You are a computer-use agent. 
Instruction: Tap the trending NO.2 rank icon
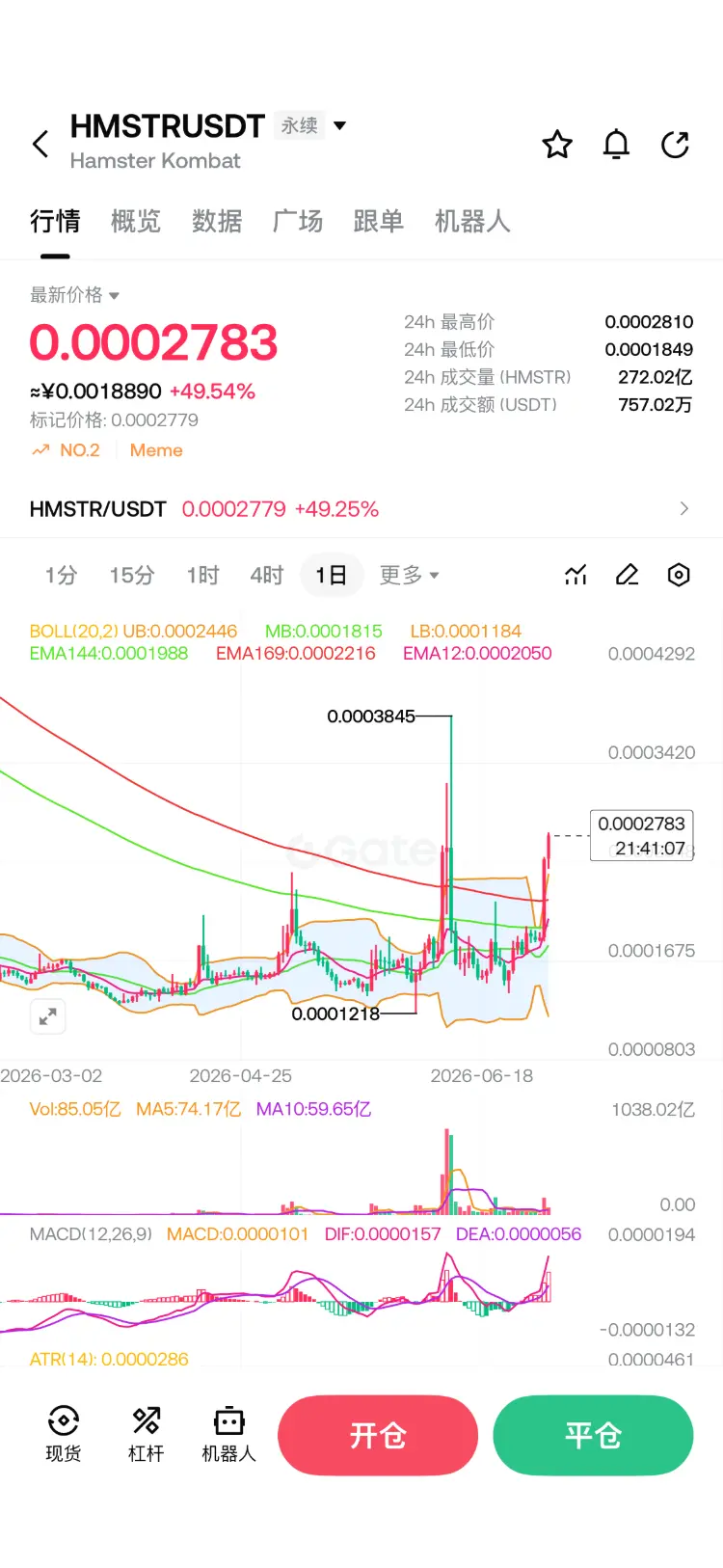click(x=40, y=450)
